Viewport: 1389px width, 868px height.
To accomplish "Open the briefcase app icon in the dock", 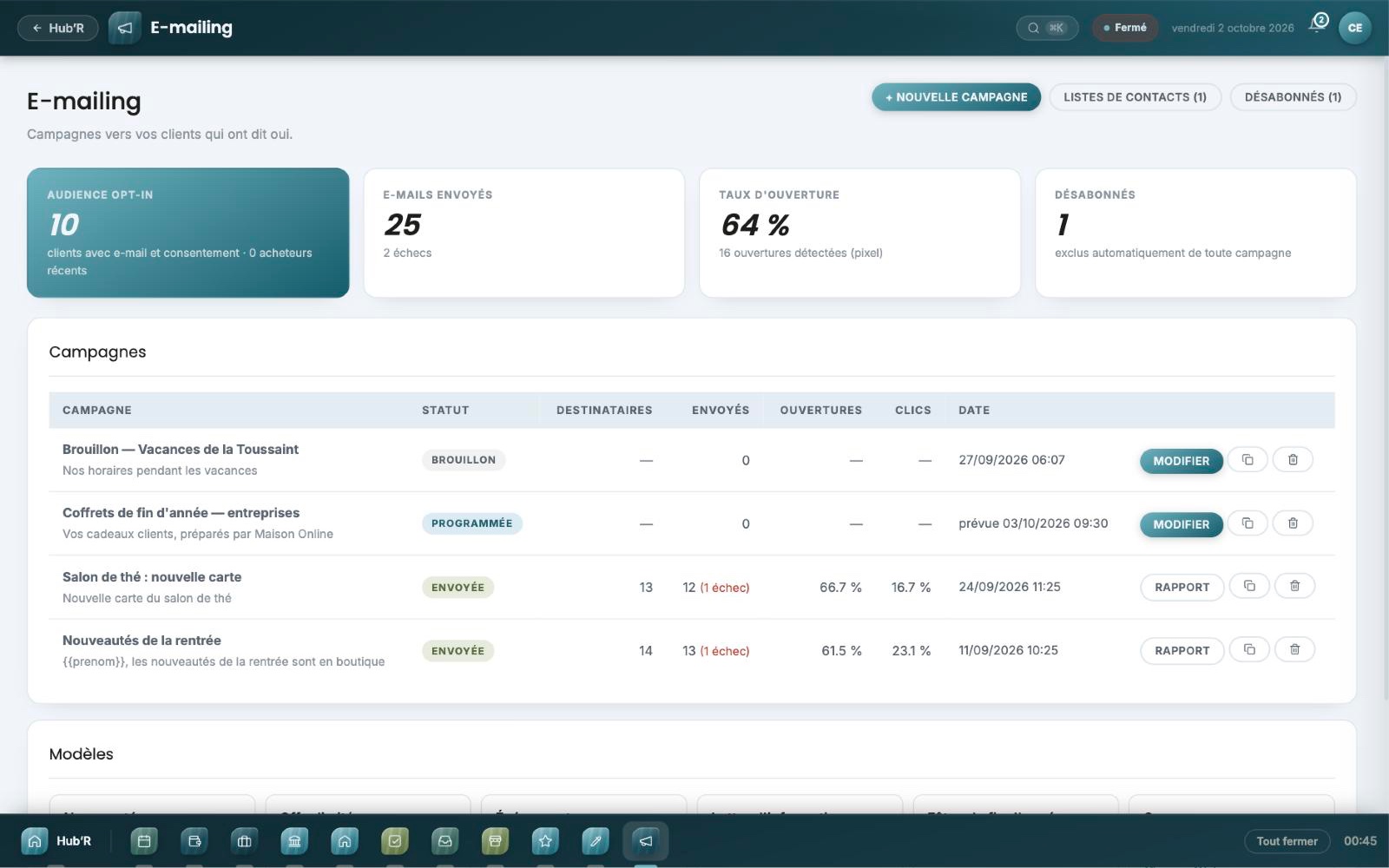I will point(245,841).
